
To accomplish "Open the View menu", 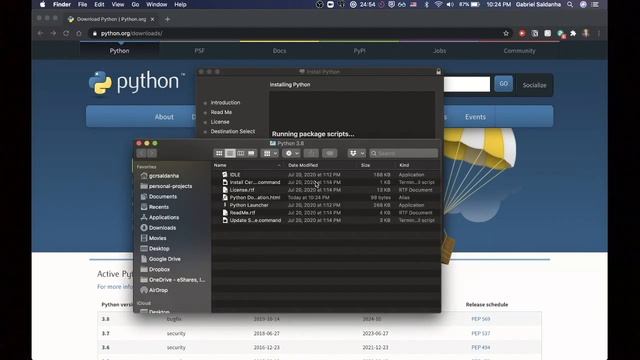I will (x=118, y=4).
